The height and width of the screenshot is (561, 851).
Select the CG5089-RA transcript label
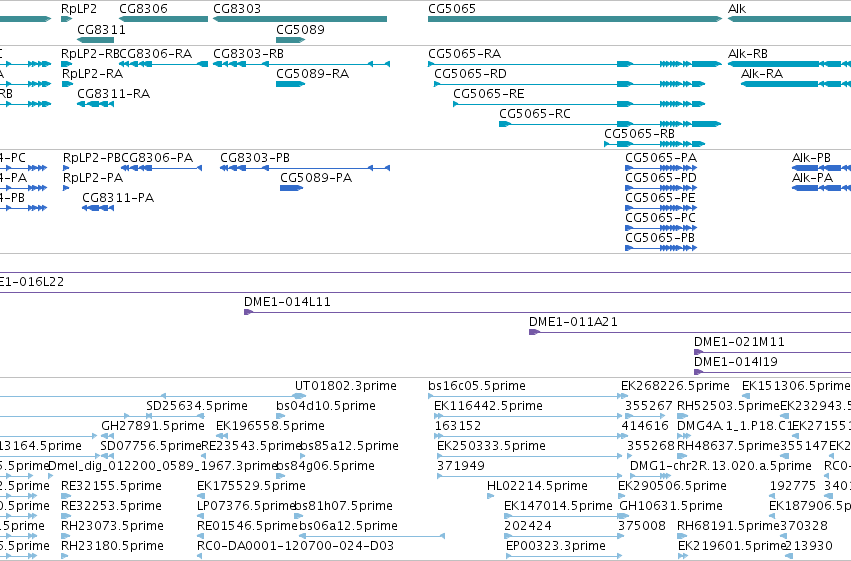coord(312,74)
